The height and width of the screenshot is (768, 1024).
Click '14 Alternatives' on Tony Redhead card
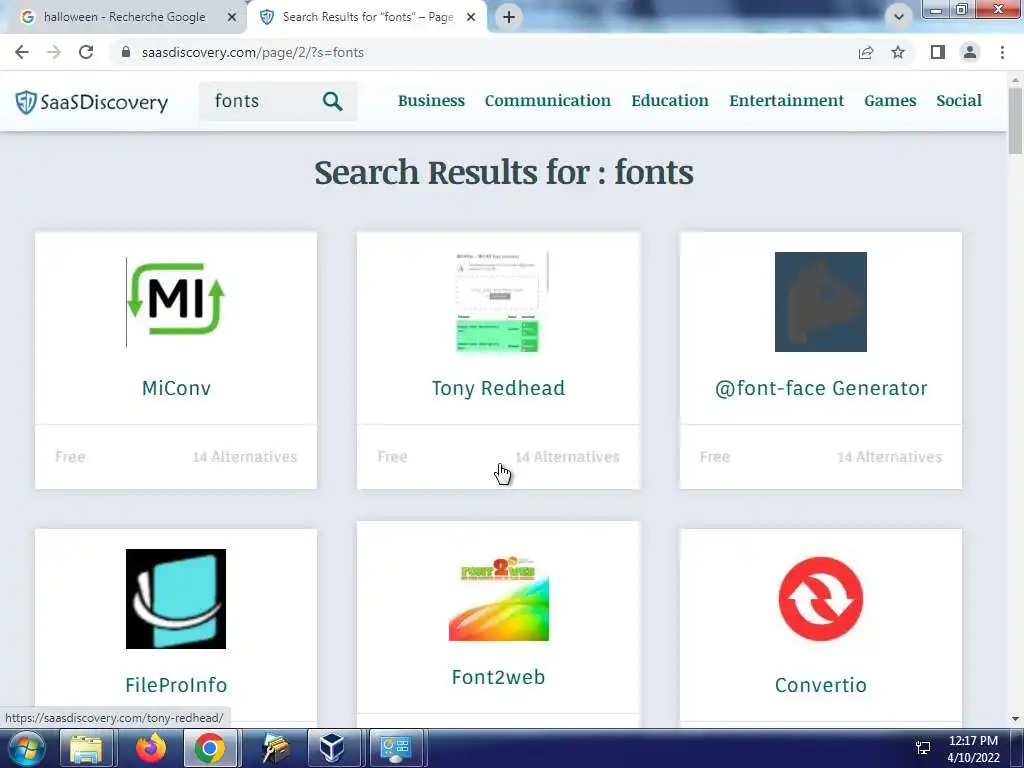tap(568, 457)
